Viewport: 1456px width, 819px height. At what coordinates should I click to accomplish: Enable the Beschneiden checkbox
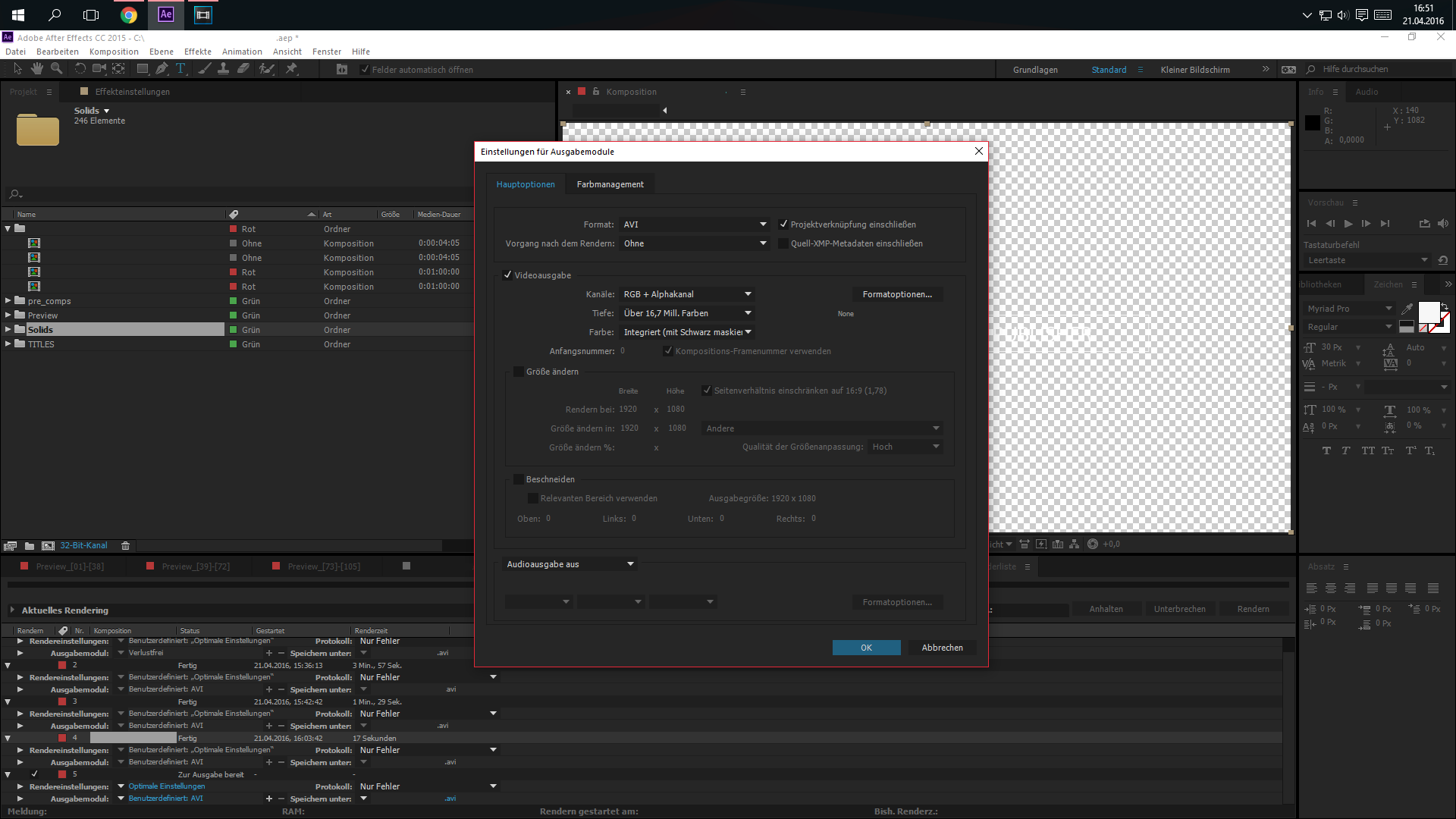click(x=519, y=479)
